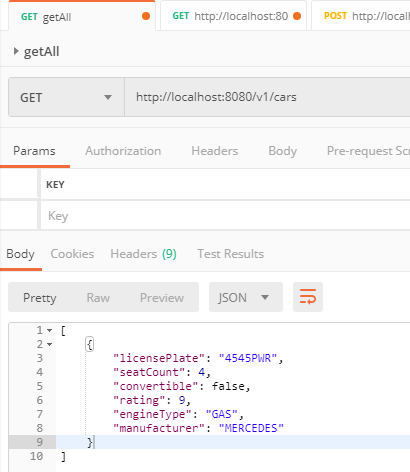The image size is (410, 472).
Task: Click the false value on line 5
Action: (x=228, y=386)
